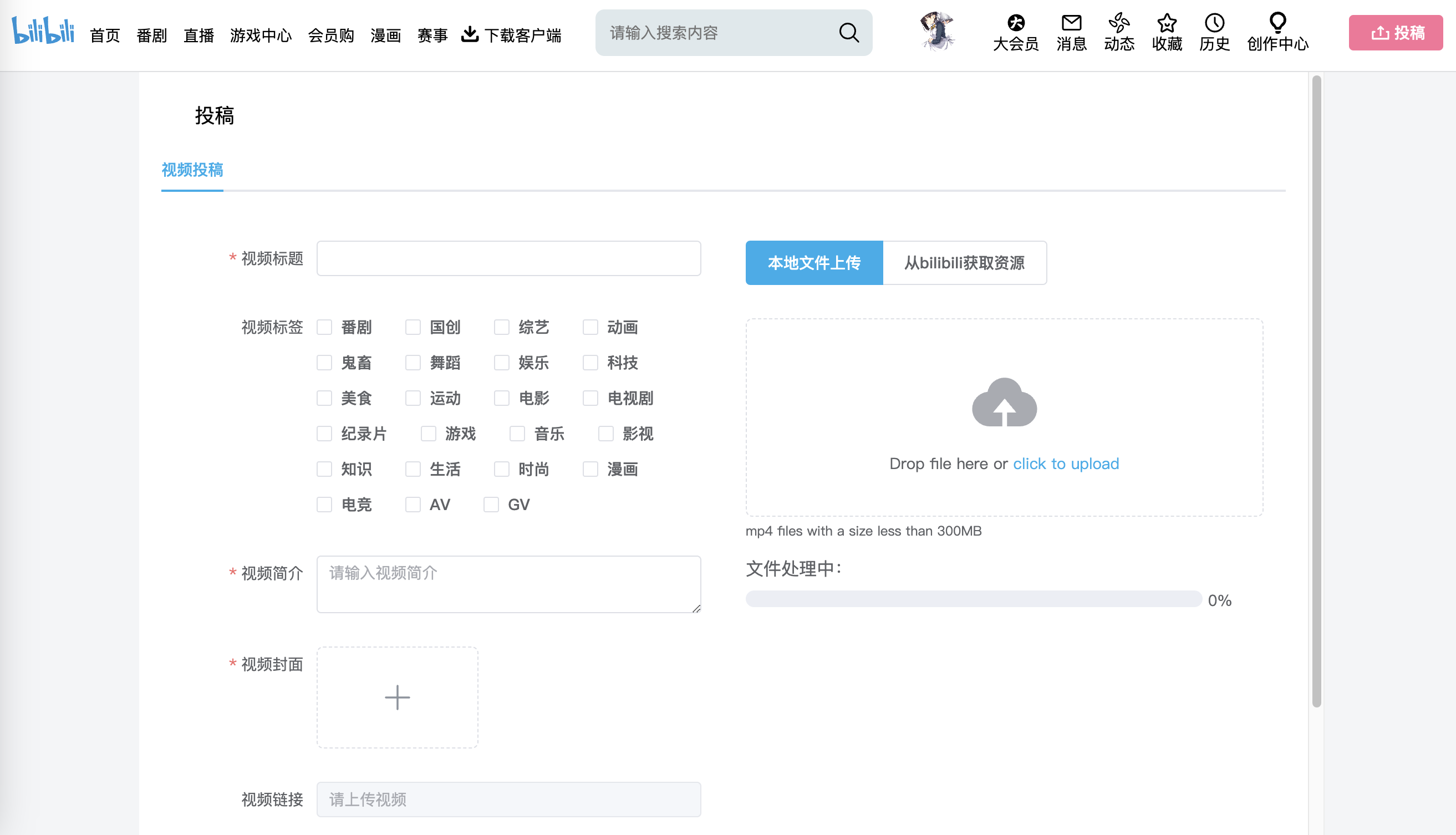Focus the 视频简介 textarea
This screenshot has height=835, width=1456.
pyautogui.click(x=508, y=584)
